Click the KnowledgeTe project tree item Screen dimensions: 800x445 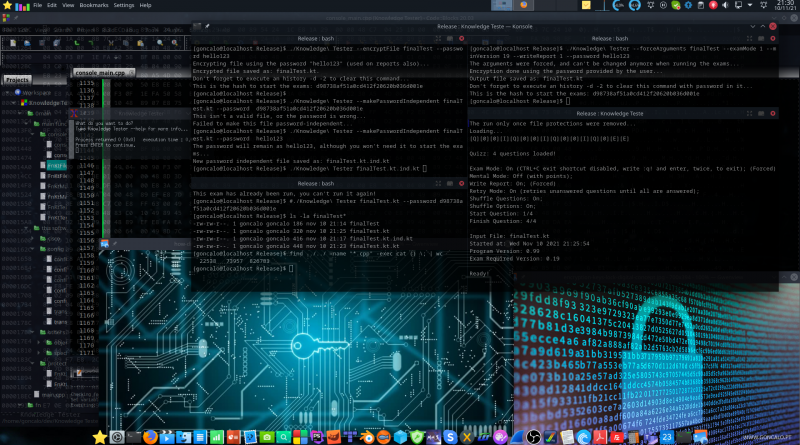tap(50, 102)
